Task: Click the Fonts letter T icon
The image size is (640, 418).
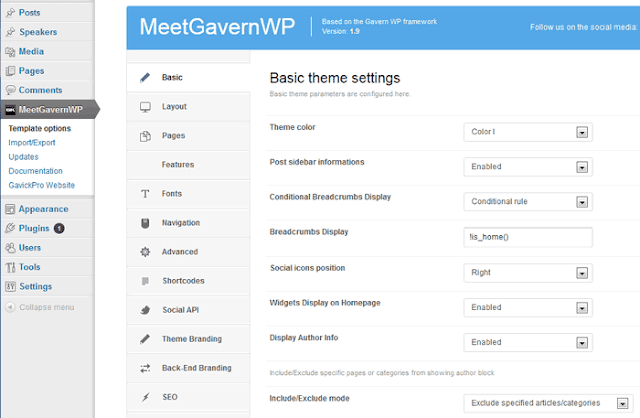Action: click(145, 193)
